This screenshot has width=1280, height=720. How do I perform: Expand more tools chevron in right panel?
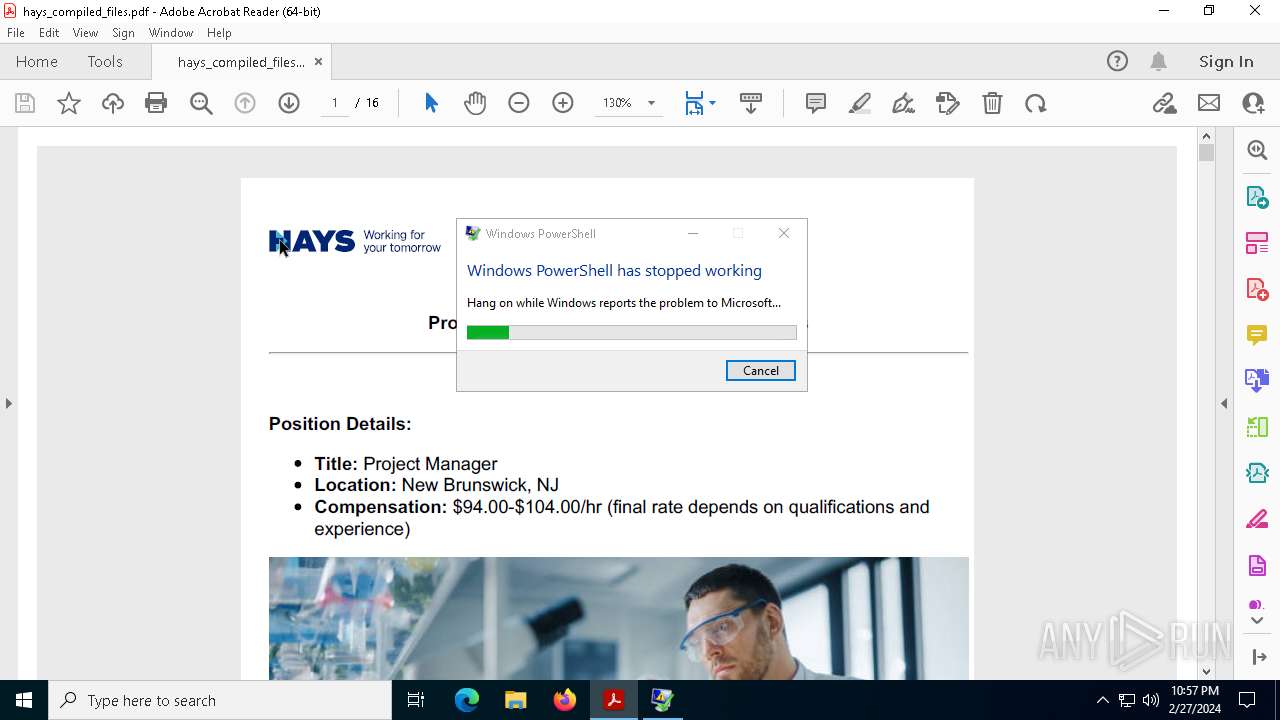(x=1257, y=621)
